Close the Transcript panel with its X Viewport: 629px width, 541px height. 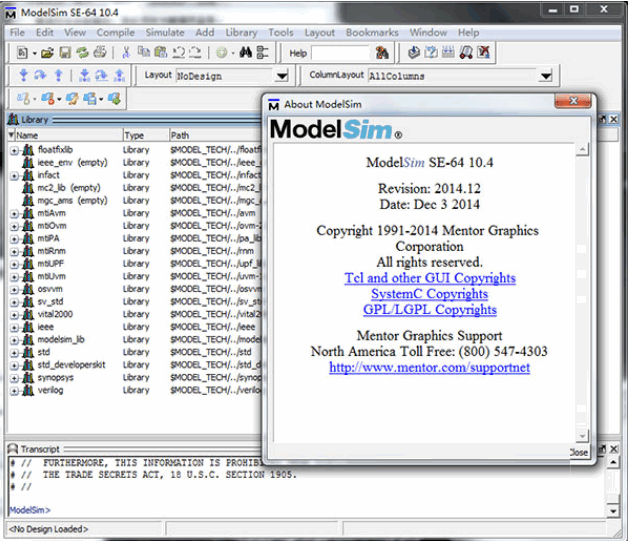[x=614, y=449]
